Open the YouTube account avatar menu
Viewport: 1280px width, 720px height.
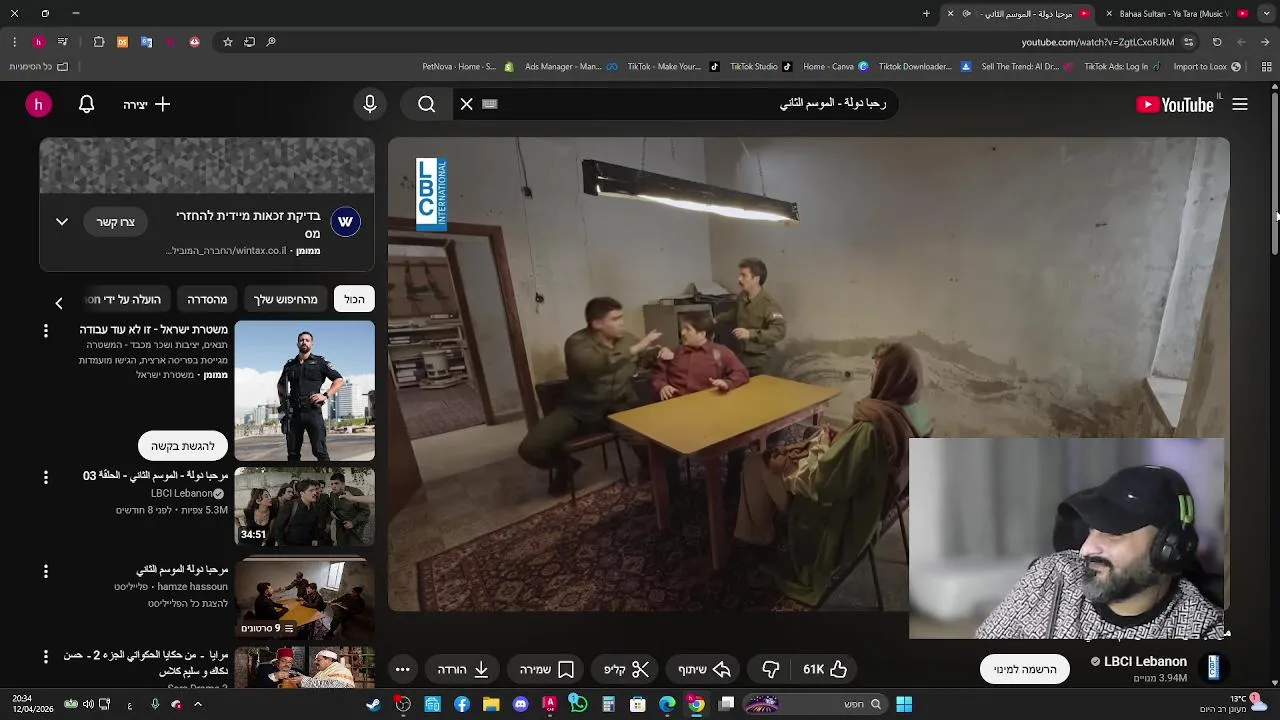38,104
